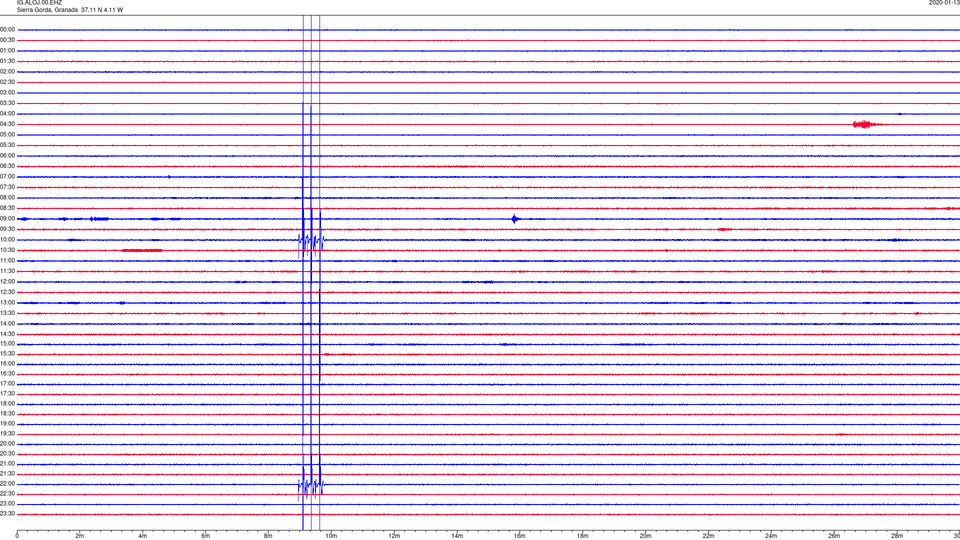Click the blue spike event on 09:00 trace
Viewport: 960px width, 540px height.
pos(515,219)
